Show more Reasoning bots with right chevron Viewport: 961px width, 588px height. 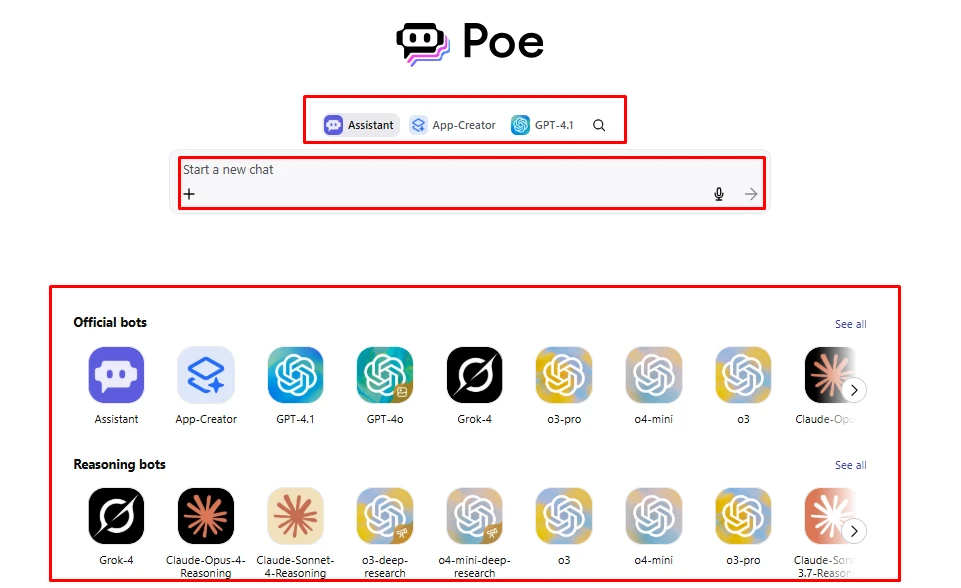pyautogui.click(x=854, y=531)
